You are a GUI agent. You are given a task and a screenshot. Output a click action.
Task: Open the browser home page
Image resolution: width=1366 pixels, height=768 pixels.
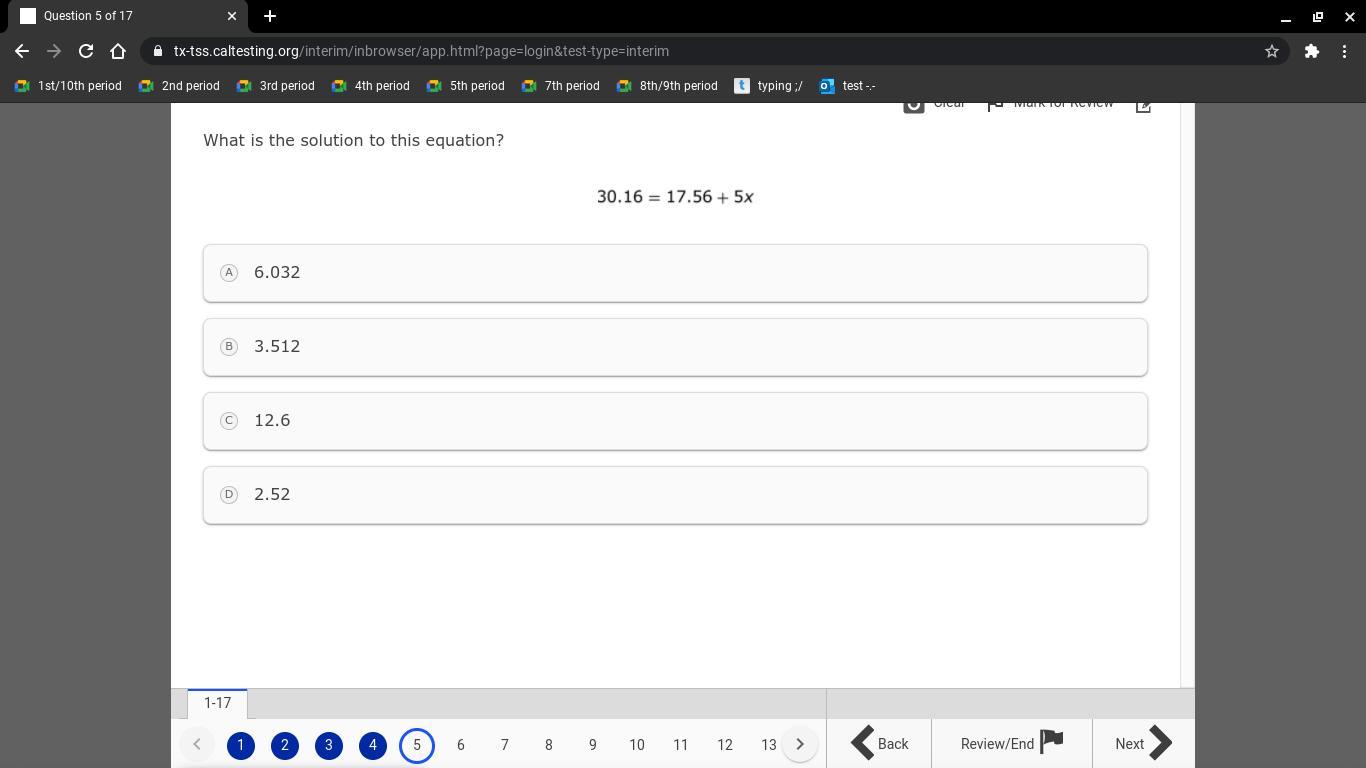pyautogui.click(x=118, y=51)
